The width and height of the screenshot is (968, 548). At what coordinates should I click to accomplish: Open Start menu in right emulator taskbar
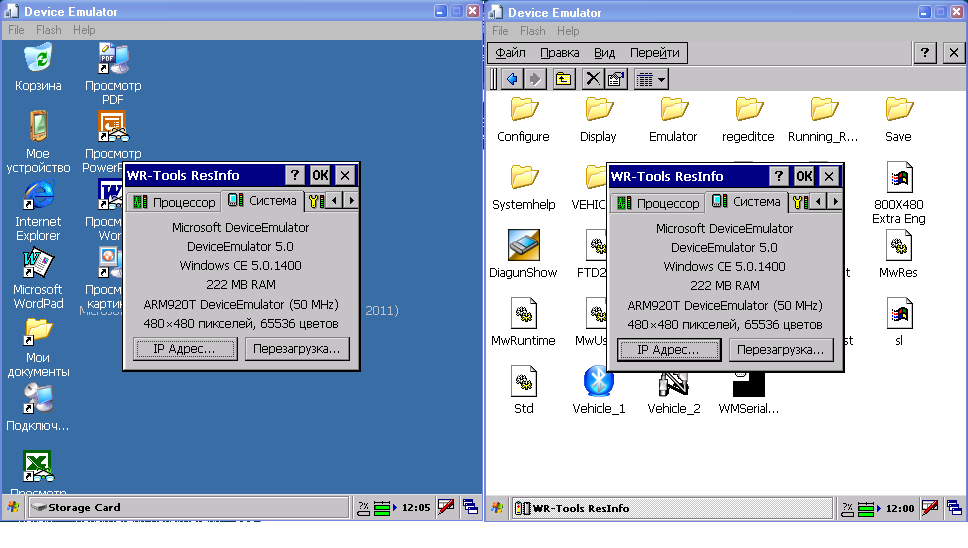[x=497, y=509]
